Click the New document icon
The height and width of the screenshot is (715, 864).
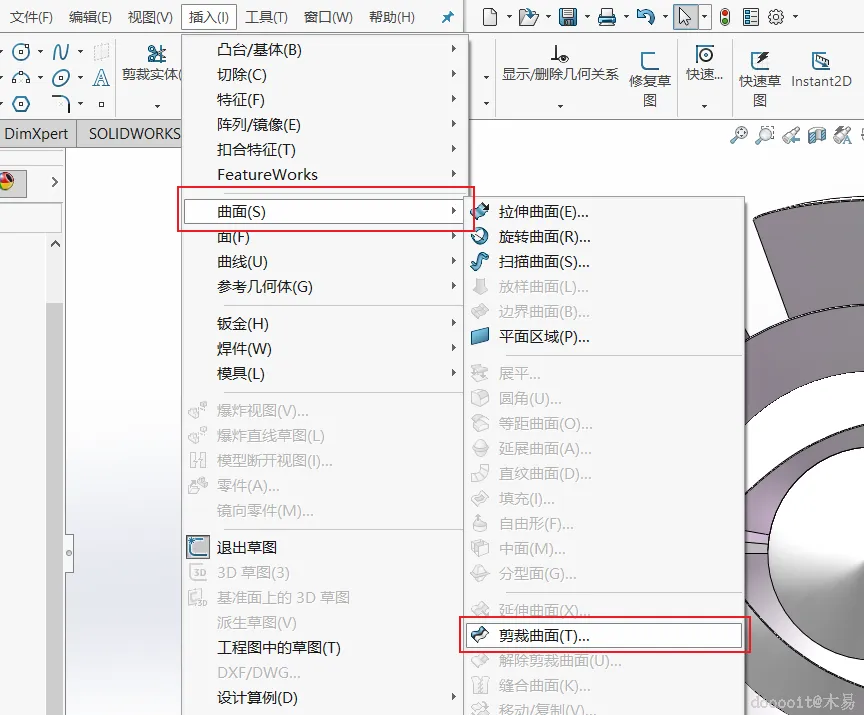point(489,17)
